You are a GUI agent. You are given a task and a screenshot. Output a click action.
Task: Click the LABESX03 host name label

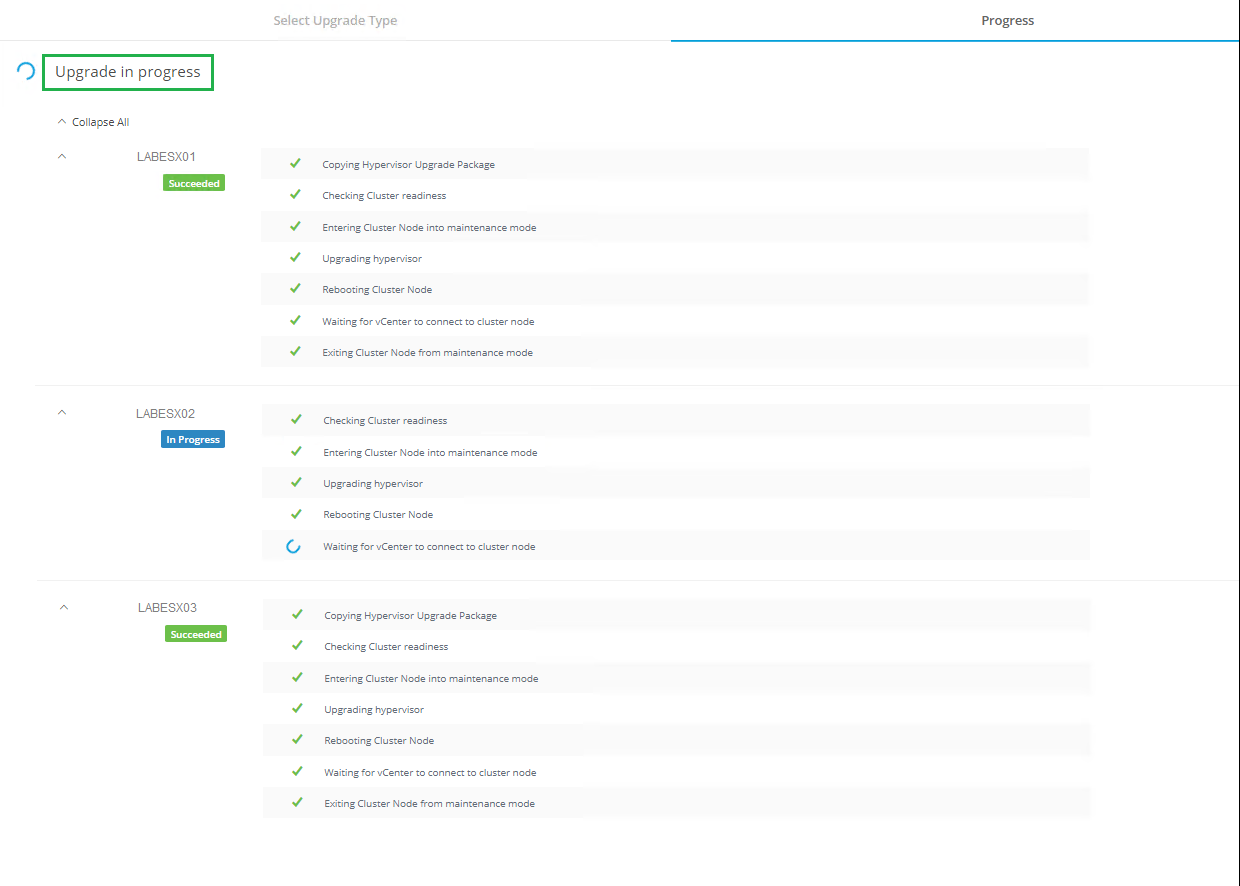(167, 608)
